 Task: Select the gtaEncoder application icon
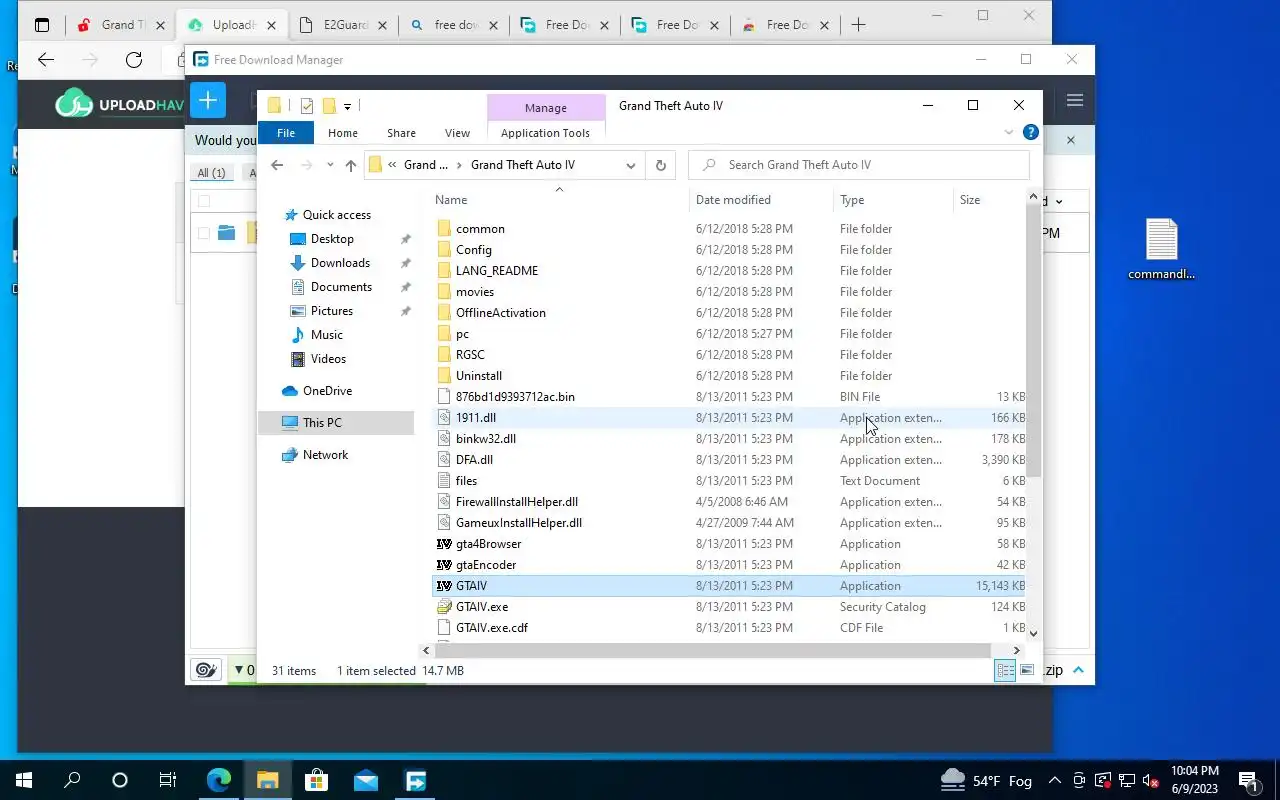(x=445, y=565)
